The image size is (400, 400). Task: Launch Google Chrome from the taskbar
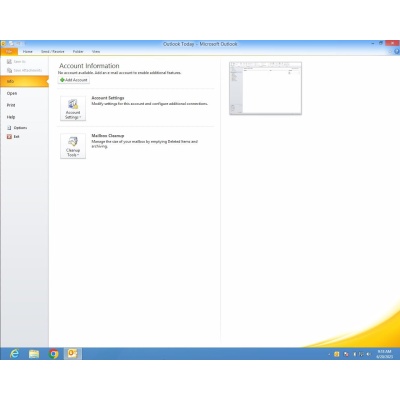(53, 353)
